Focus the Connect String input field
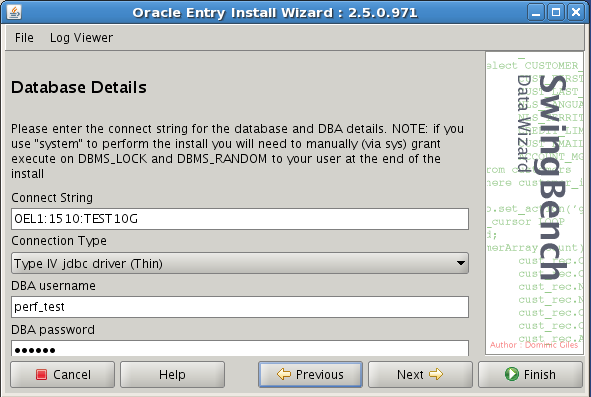This screenshot has width=591, height=397. pos(240,219)
